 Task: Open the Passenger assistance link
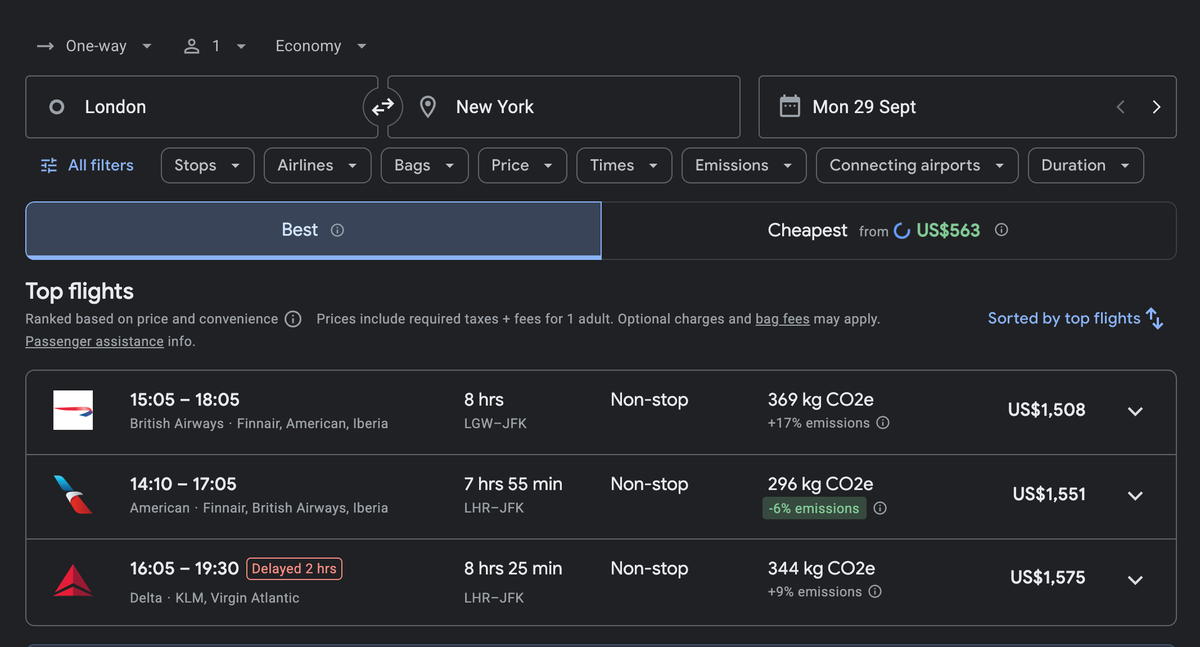tap(94, 342)
